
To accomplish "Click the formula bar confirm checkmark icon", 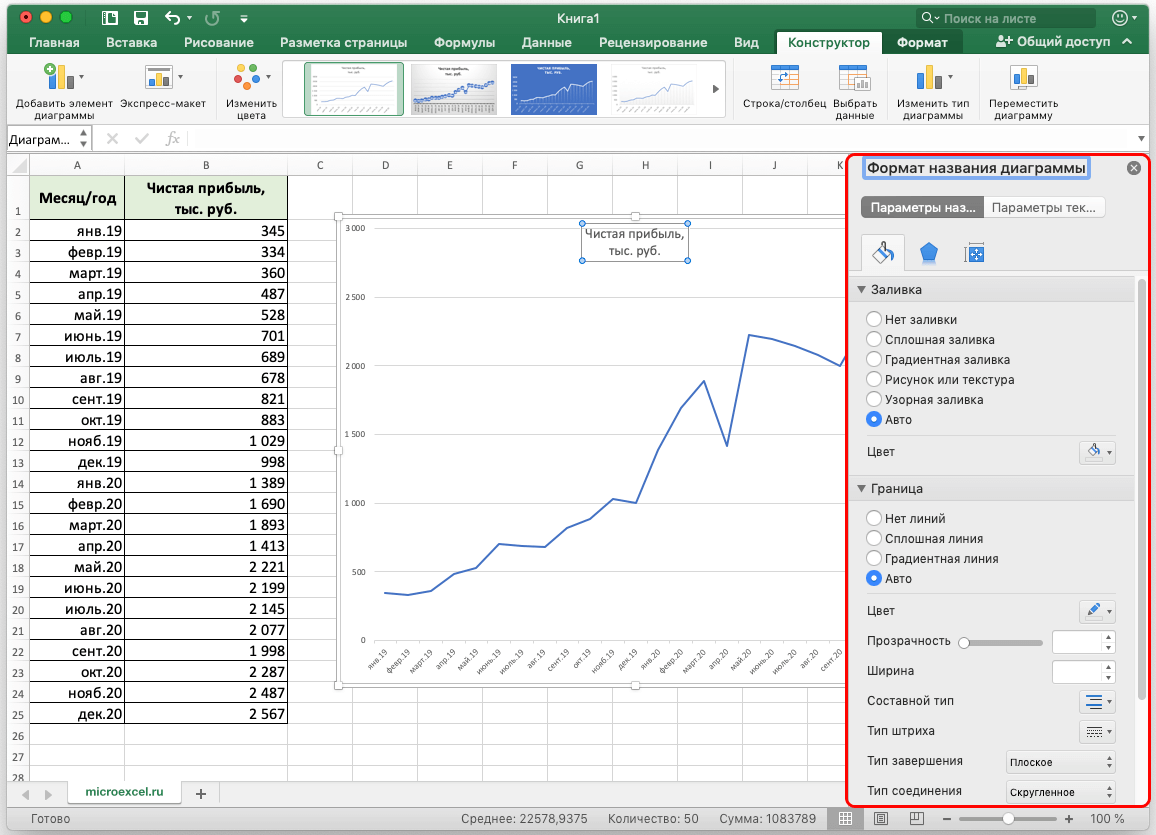I will (x=142, y=139).
